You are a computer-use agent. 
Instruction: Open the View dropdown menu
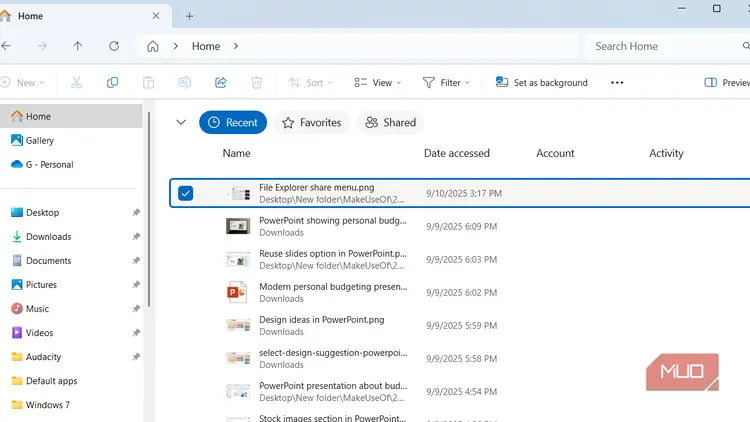(378, 83)
